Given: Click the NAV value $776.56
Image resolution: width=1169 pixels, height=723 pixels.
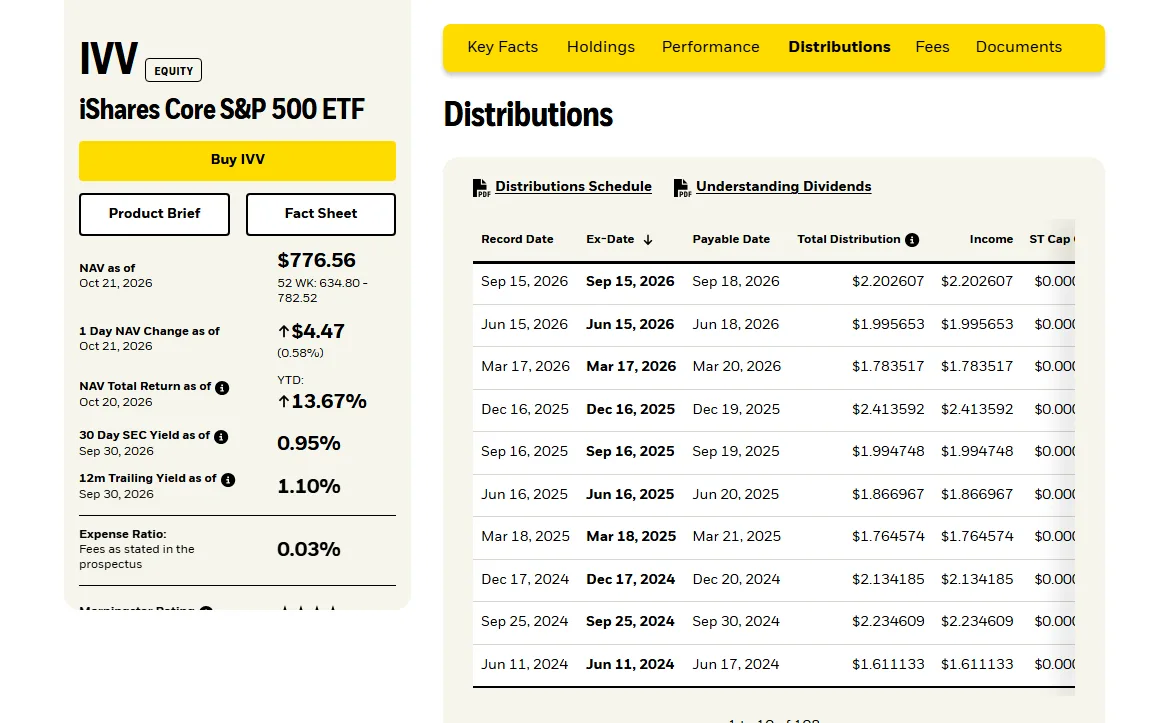Looking at the screenshot, I should (x=316, y=260).
